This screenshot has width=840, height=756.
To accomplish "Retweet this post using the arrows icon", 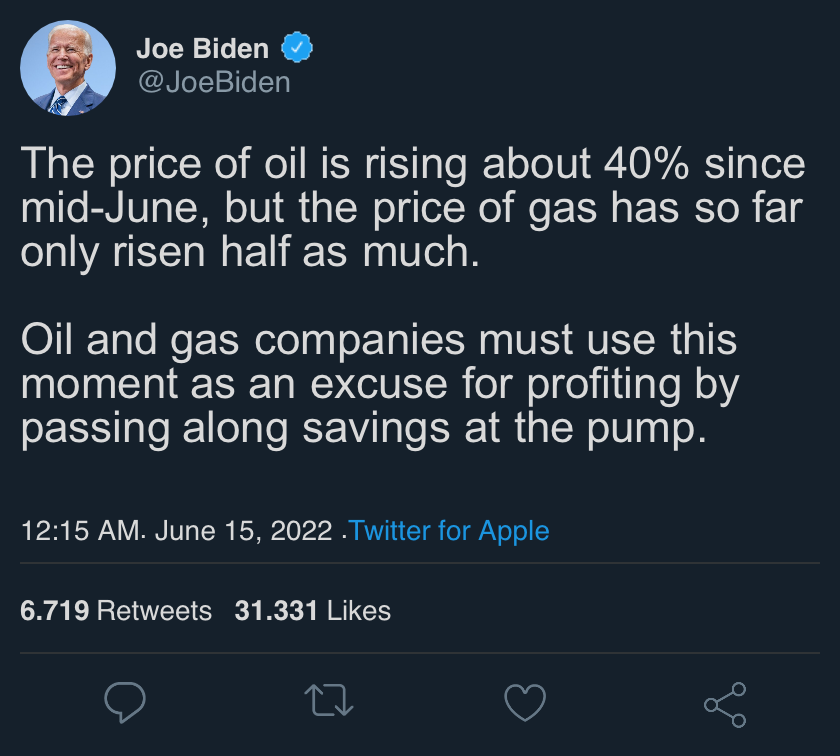I will (328, 703).
